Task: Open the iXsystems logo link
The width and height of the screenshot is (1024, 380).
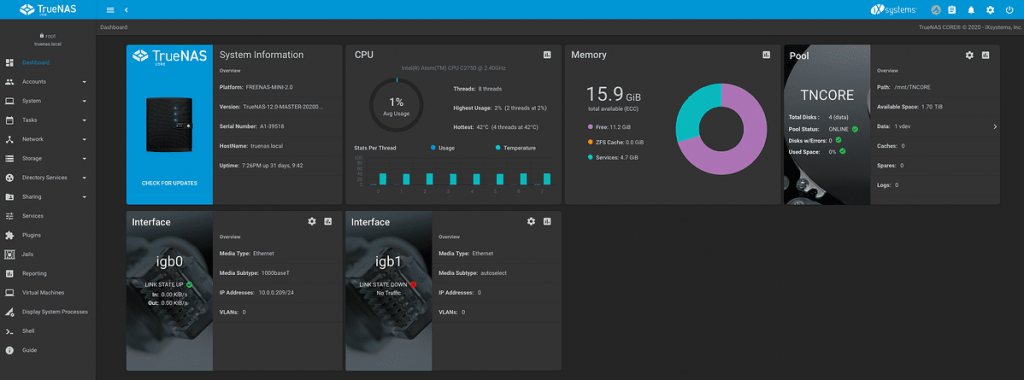Action: (x=894, y=10)
